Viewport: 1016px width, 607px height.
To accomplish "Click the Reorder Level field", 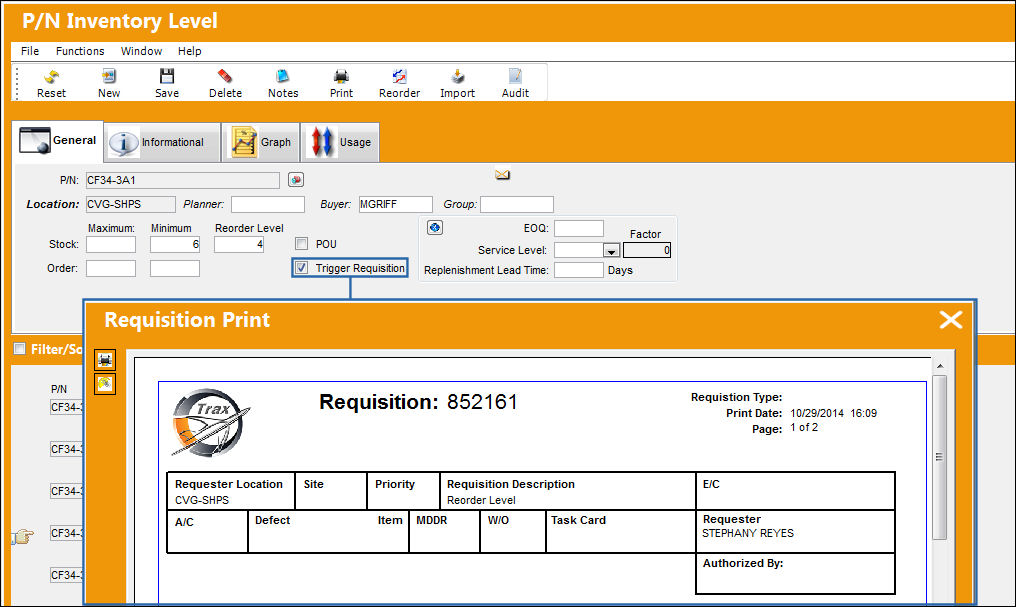I will point(239,244).
